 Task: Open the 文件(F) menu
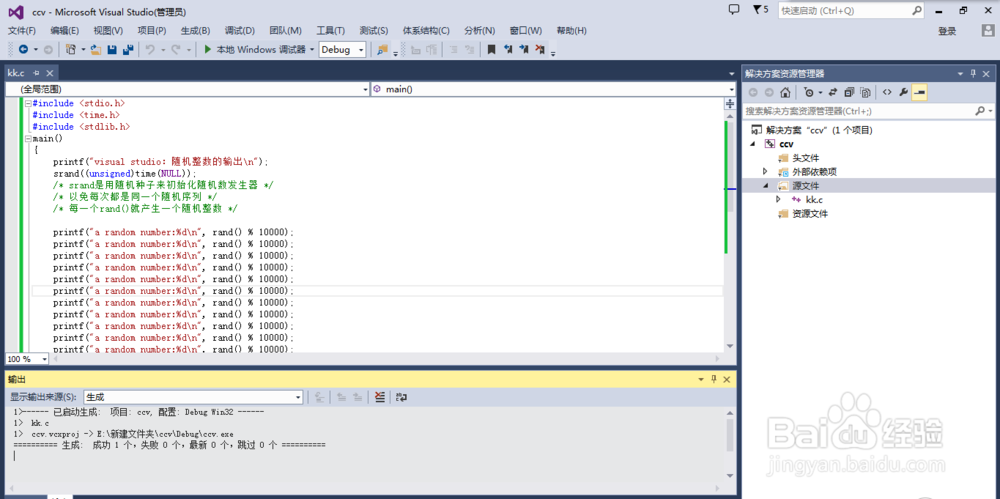tap(22, 31)
